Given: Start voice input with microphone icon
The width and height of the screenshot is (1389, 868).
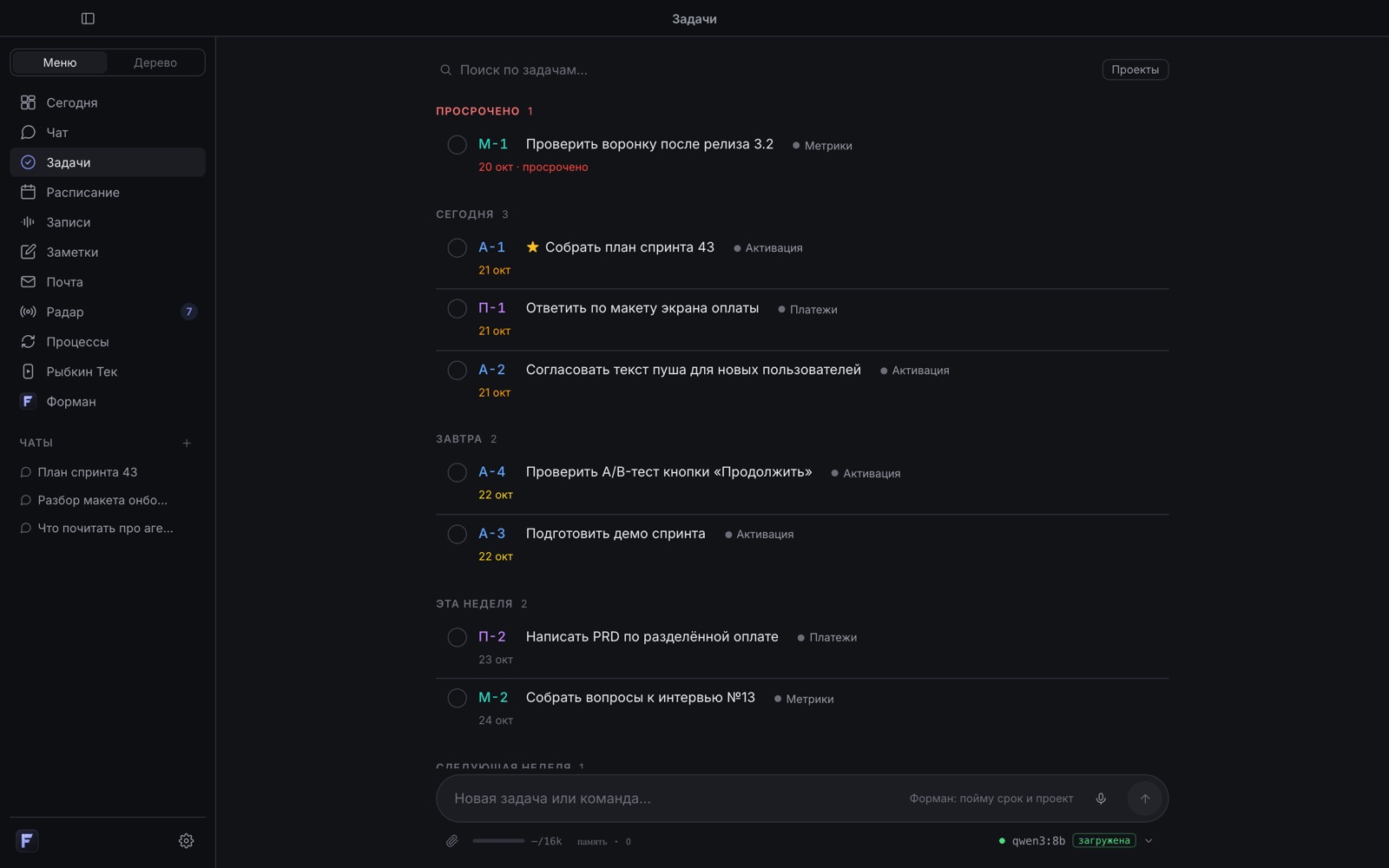Looking at the screenshot, I should [x=1101, y=799].
